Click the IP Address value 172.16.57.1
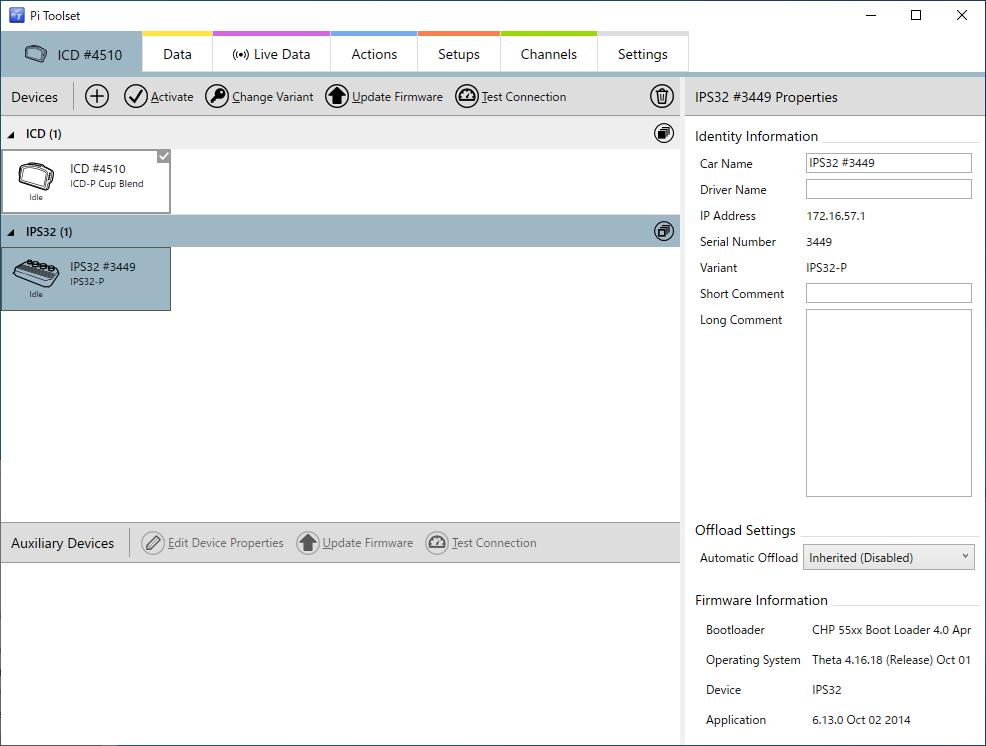 click(x=836, y=216)
